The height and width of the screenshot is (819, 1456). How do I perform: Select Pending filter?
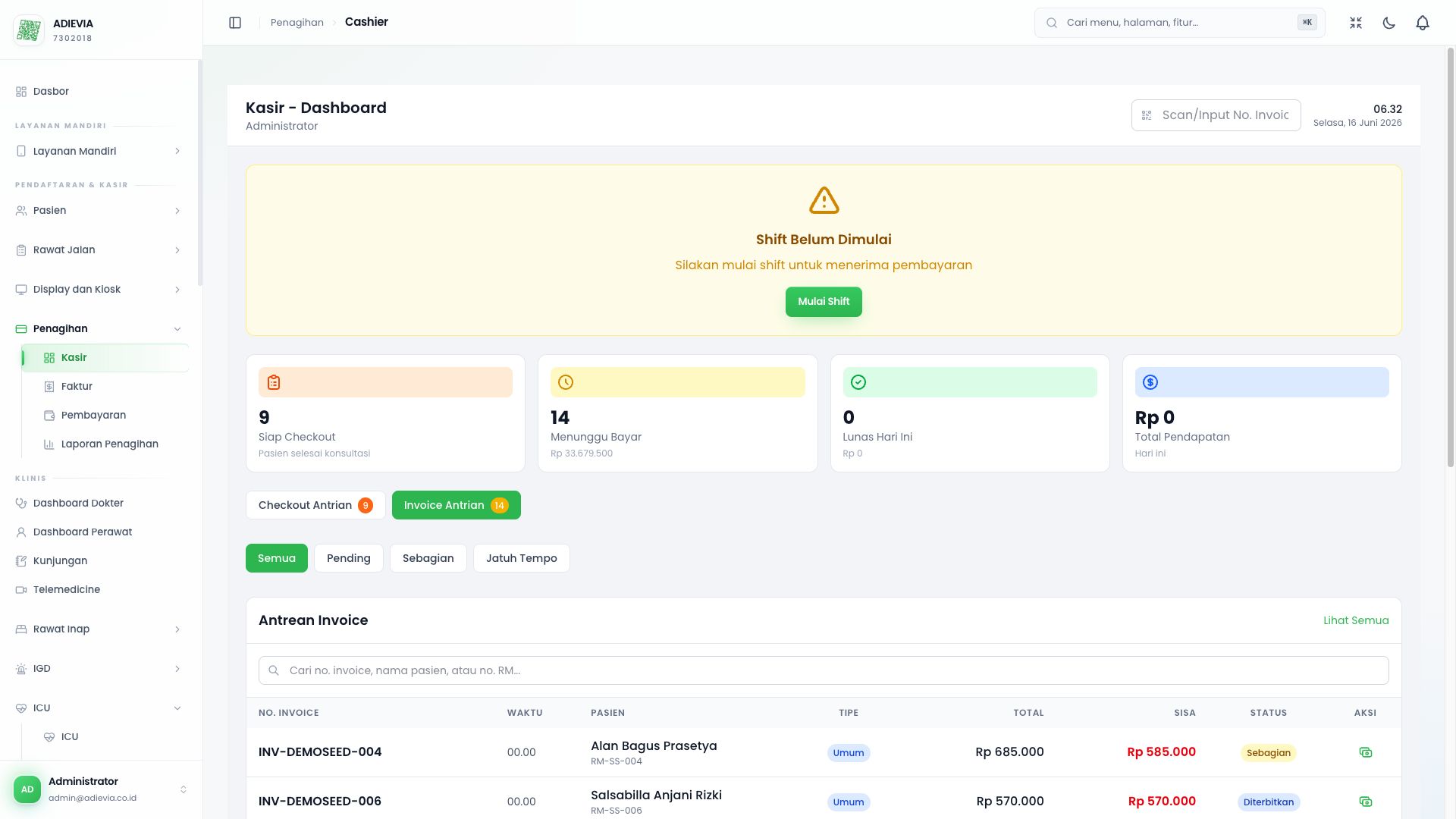pyautogui.click(x=349, y=558)
